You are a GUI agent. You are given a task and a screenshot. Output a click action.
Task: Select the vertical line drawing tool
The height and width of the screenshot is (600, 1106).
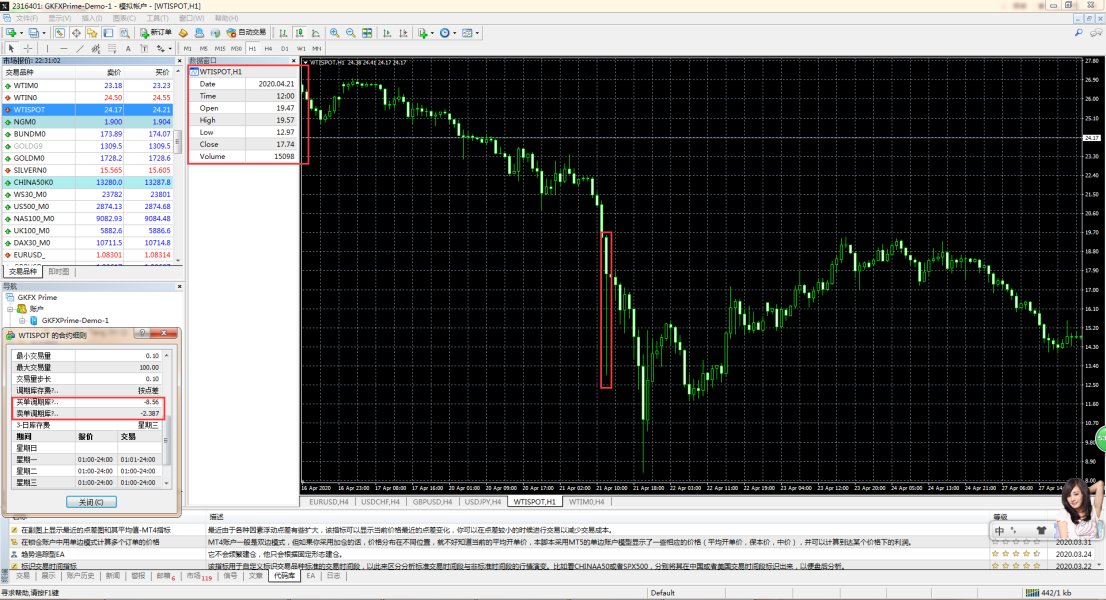[47, 48]
